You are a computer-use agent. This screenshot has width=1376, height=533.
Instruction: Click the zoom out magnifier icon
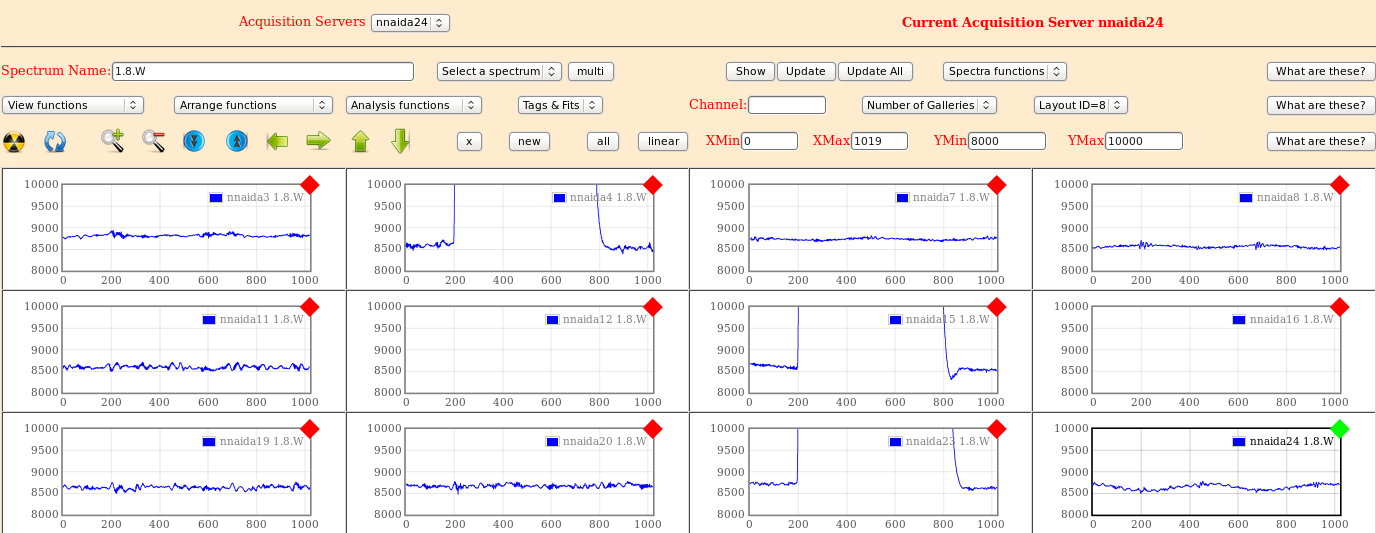tap(154, 141)
